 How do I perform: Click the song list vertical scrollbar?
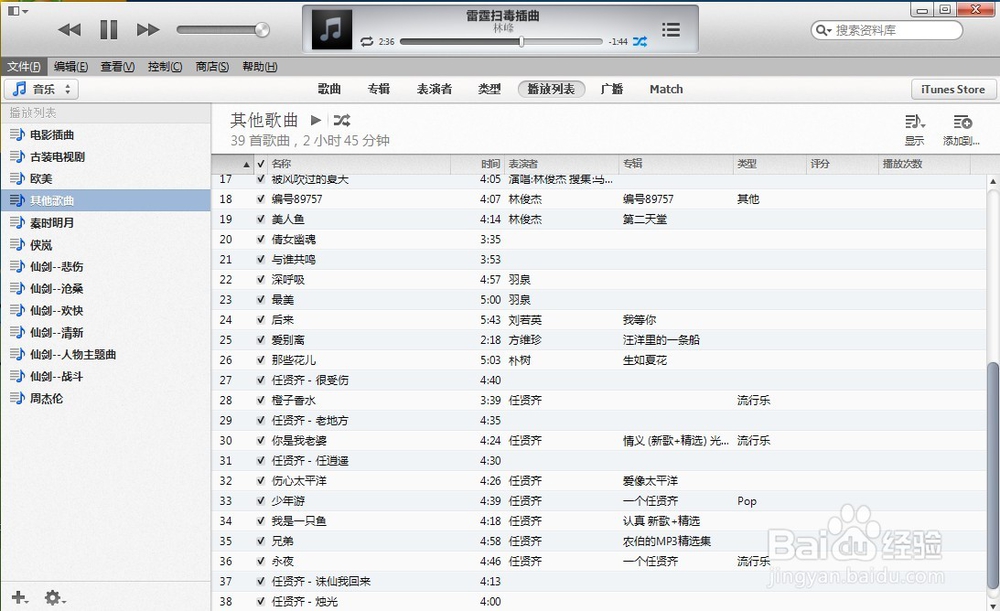(x=993, y=476)
